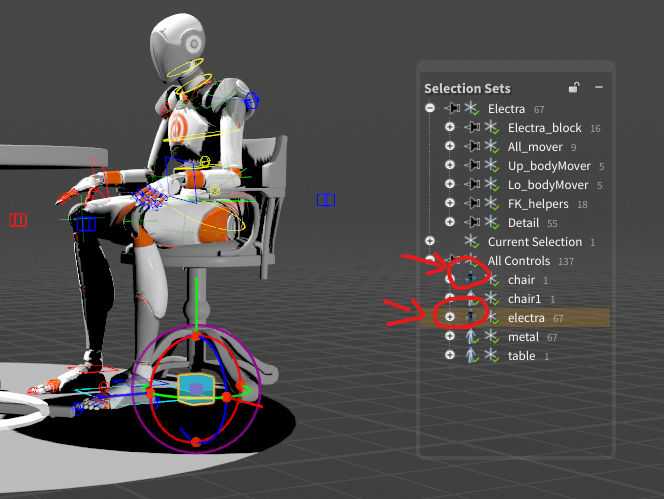Select the highlighted electra set label
This screenshot has width=664, height=499.
click(x=526, y=318)
